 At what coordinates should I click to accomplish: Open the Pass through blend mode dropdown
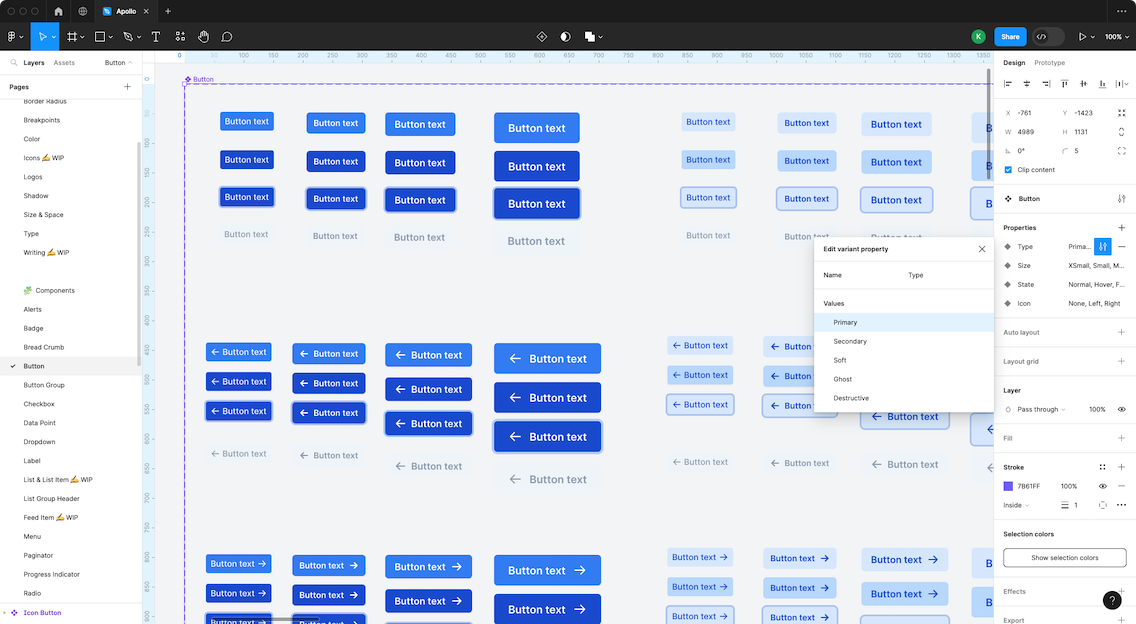1040,409
